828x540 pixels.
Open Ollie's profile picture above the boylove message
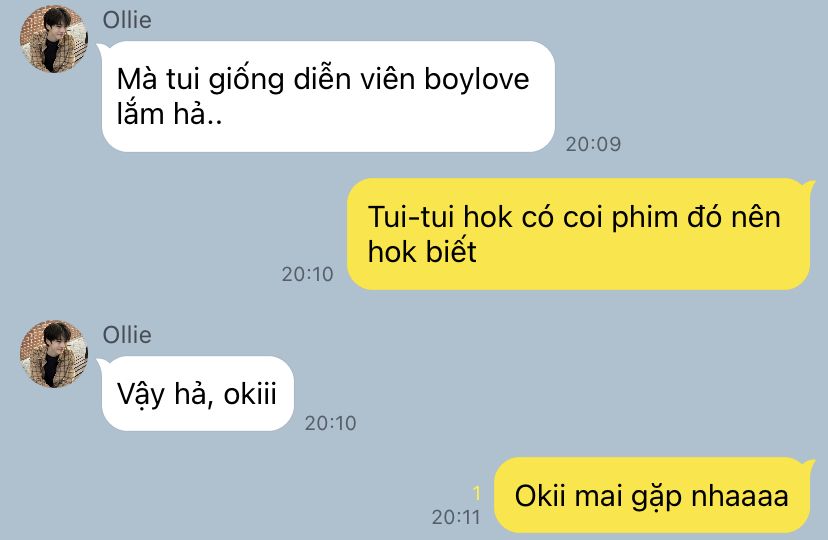53,39
